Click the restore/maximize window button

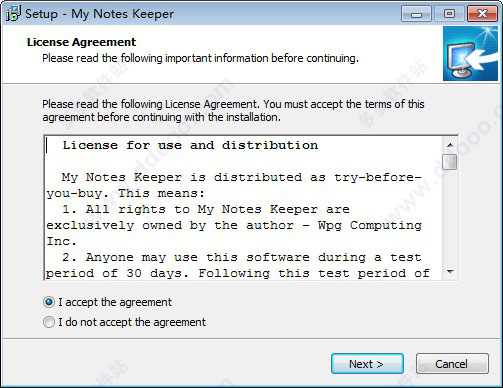tap(449, 14)
